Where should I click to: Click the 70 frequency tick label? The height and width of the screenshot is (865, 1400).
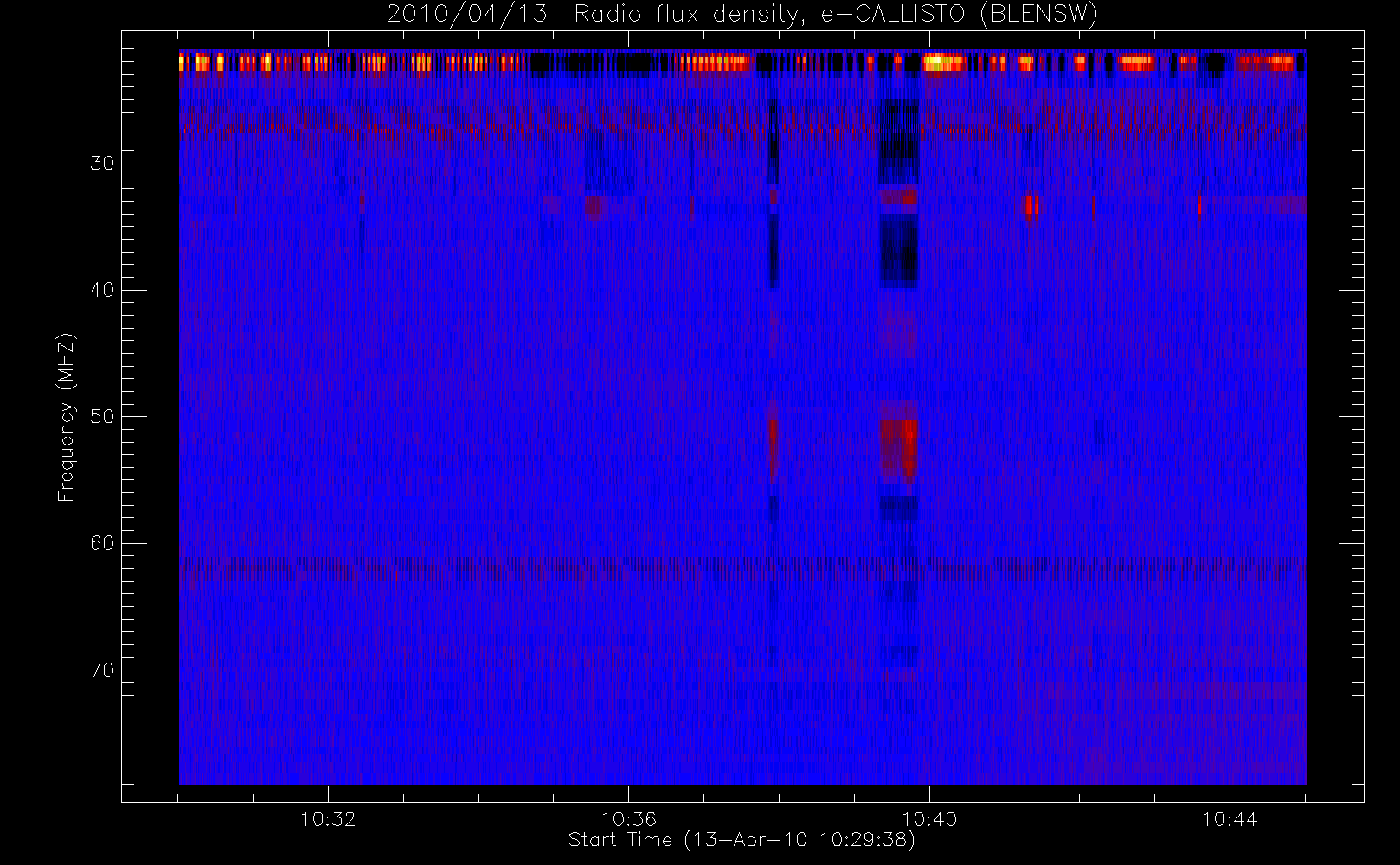pos(102,670)
